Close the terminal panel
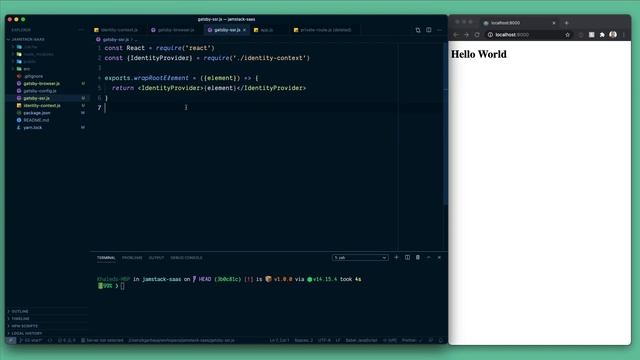640x360 pixels. (x=439, y=258)
